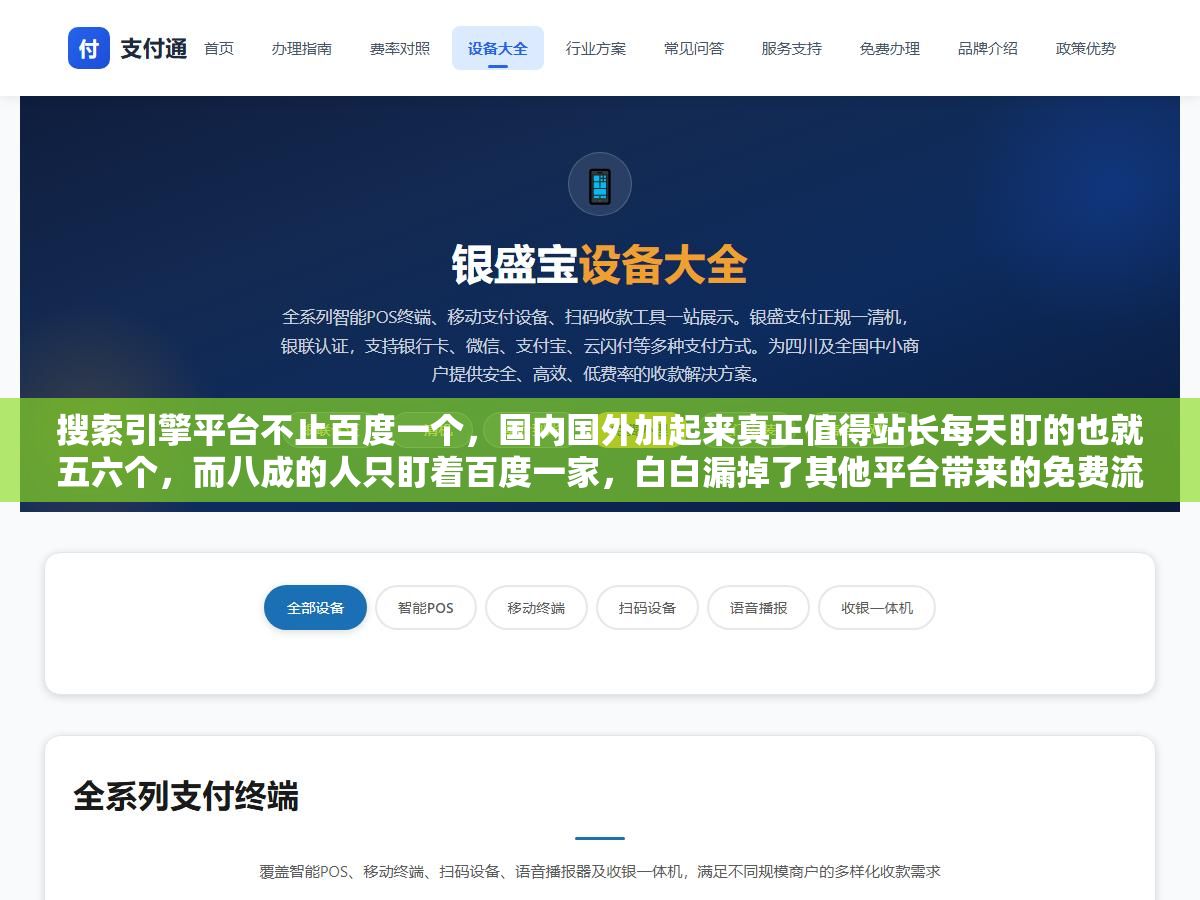Select the 设备大全 nav tab
Image resolution: width=1200 pixels, height=900 pixels.
[x=498, y=48]
